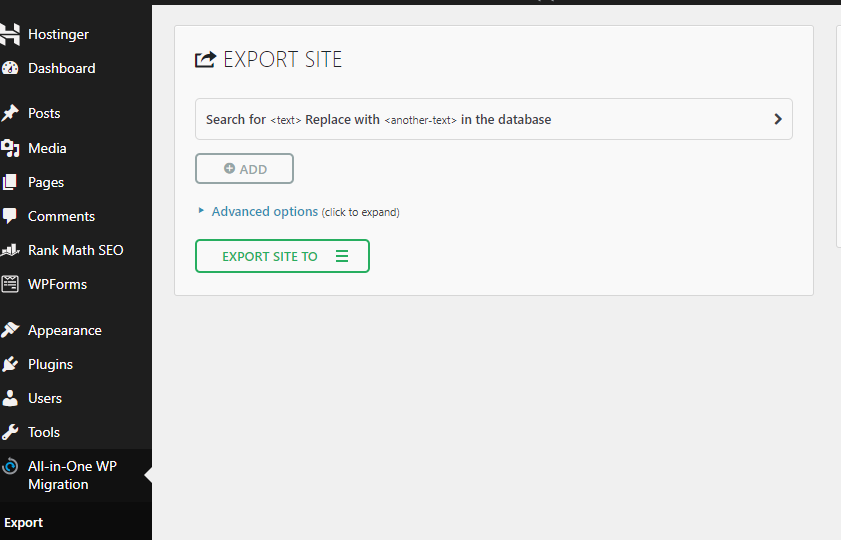Open the Posts menu label
The width and height of the screenshot is (841, 540).
point(44,113)
